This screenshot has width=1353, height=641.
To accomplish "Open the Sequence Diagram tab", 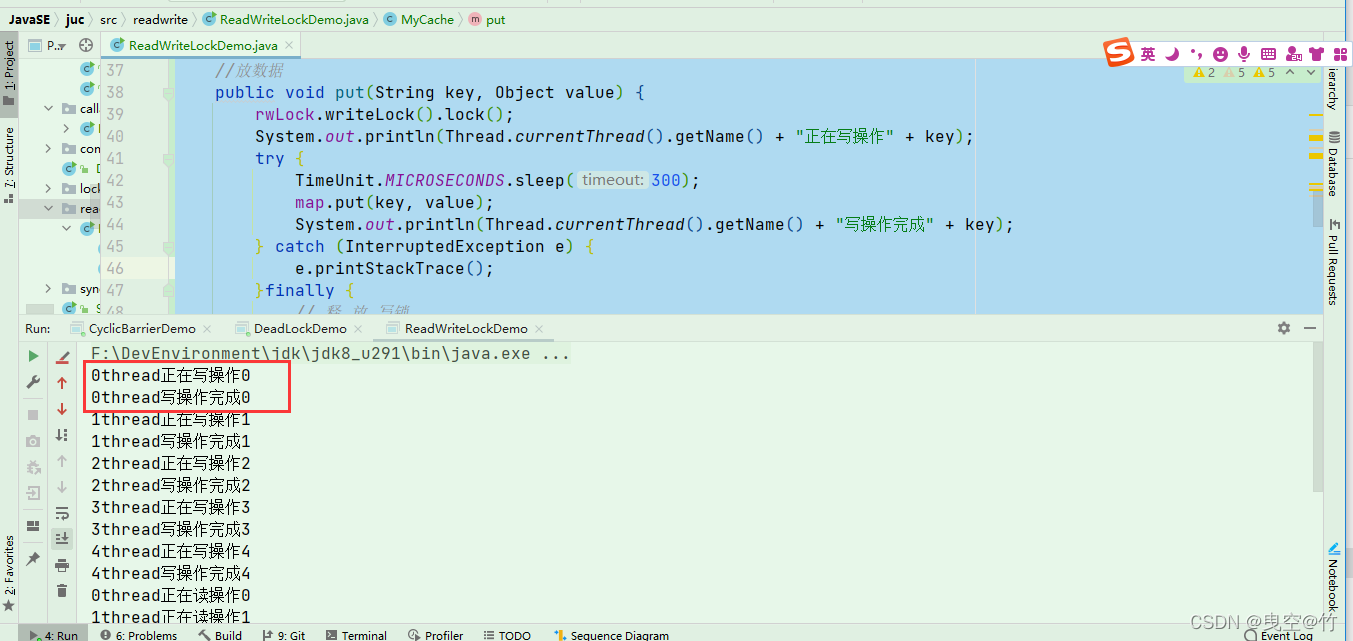I will coord(613,634).
